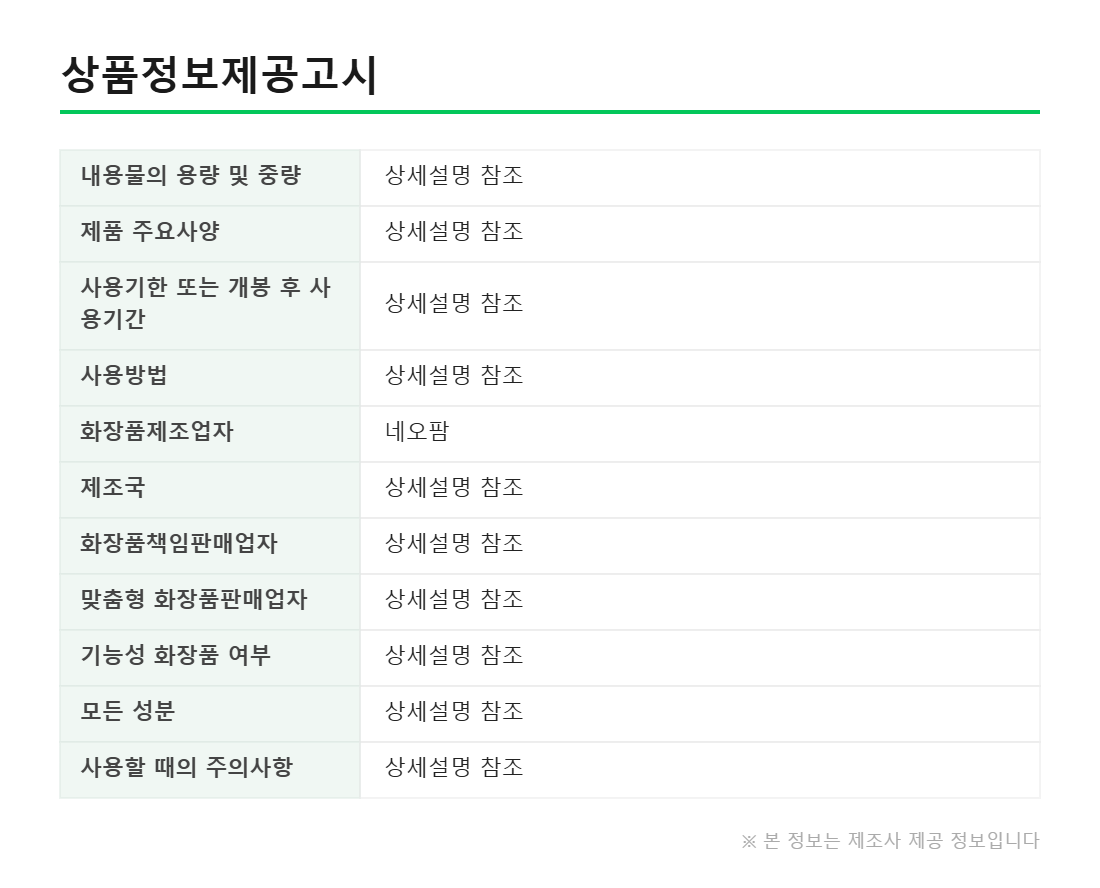This screenshot has height=888, width=1100.
Task: Click the 사용할 때의 주의사항 label
Action: (x=187, y=767)
